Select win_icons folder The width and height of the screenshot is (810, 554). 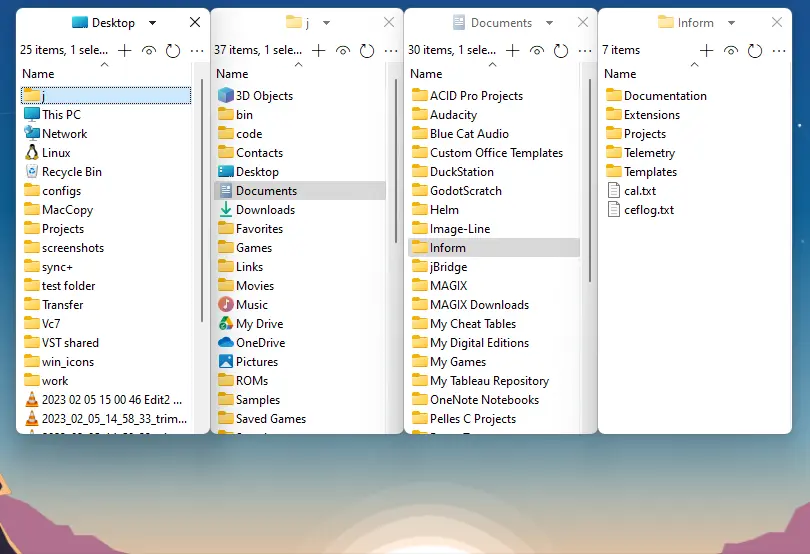click(59, 362)
